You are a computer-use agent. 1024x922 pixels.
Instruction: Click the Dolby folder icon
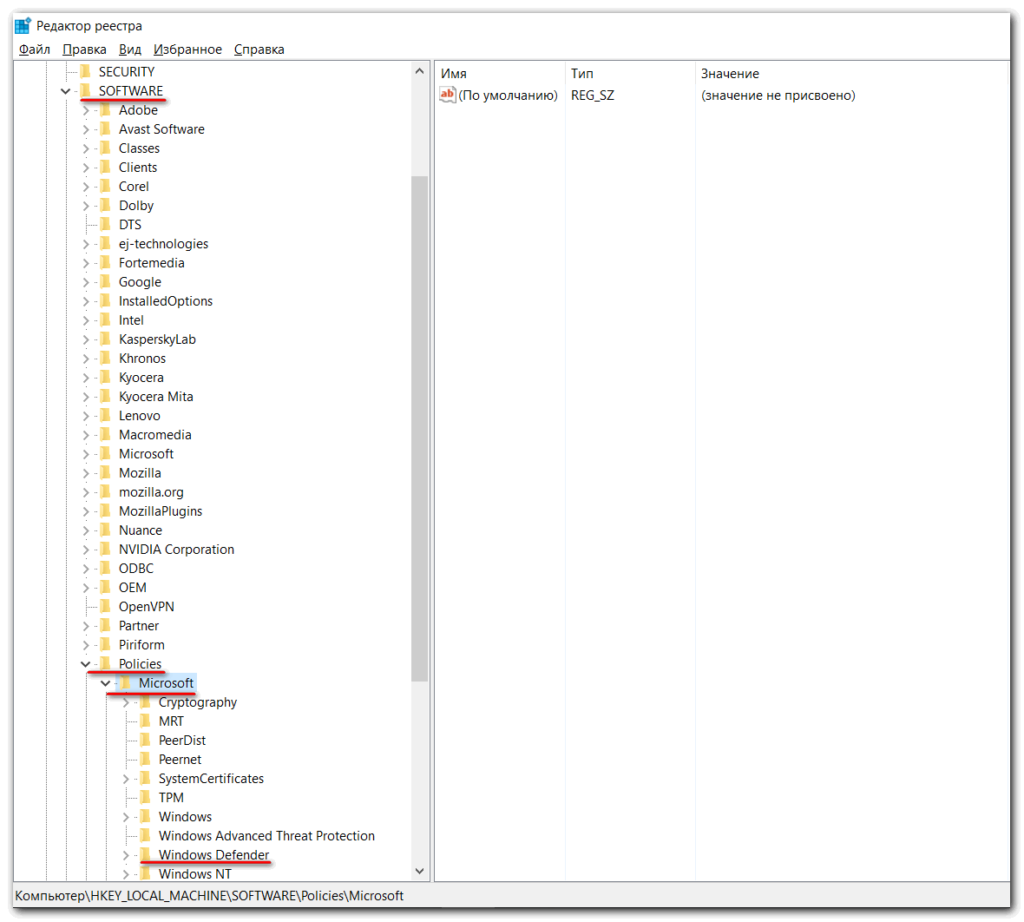pyautogui.click(x=106, y=205)
